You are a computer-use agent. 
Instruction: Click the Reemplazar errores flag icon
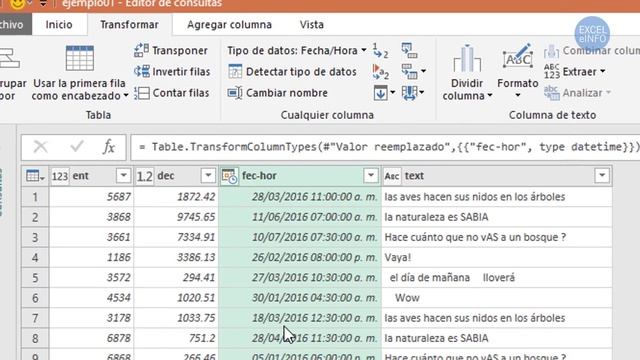pyautogui.click(x=380, y=72)
